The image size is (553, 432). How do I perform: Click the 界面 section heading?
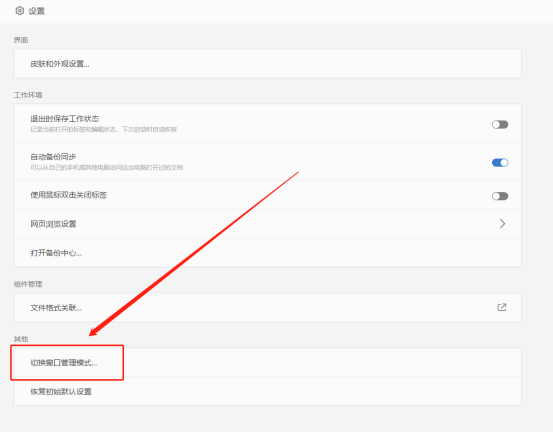tap(21, 40)
